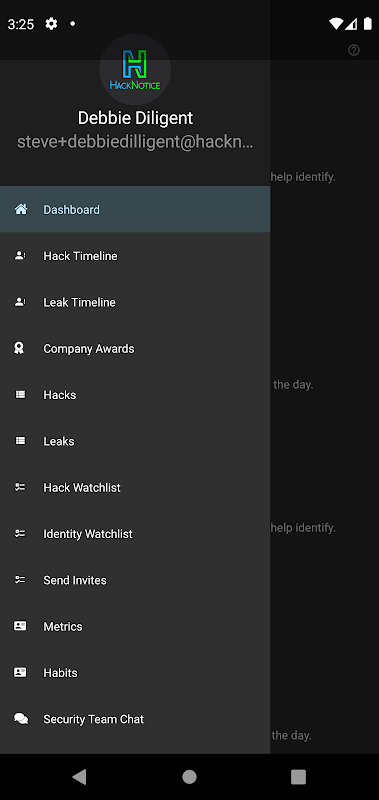The width and height of the screenshot is (379, 800).
Task: Click the Habits card icon
Action: click(x=20, y=672)
